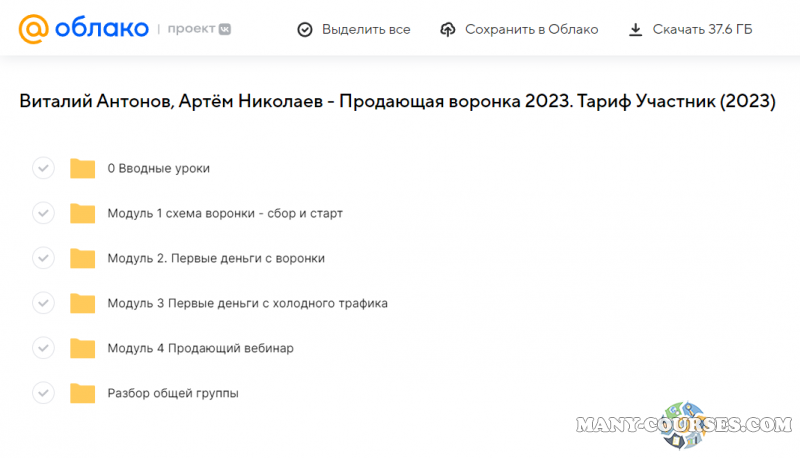Image resolution: width=800 pixels, height=458 pixels.
Task: Open Модуль 2. Первые деньги с воронки name
Action: (215, 258)
